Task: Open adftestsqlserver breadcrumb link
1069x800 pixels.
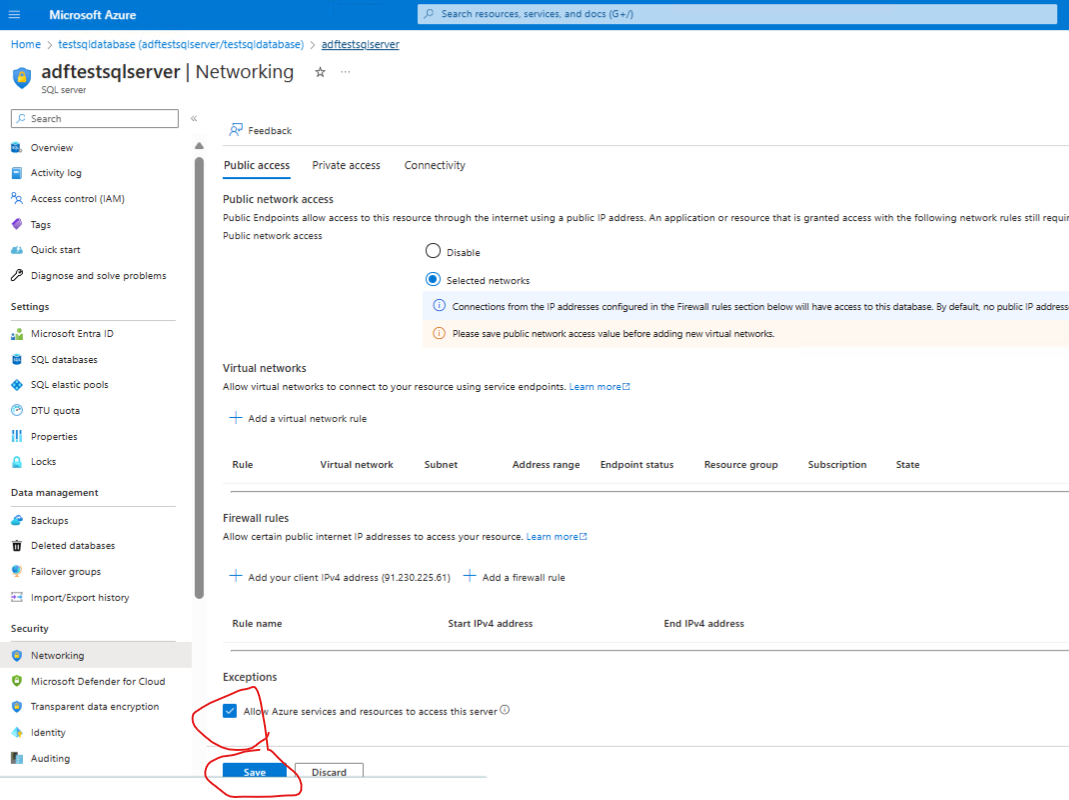Action: (x=361, y=44)
